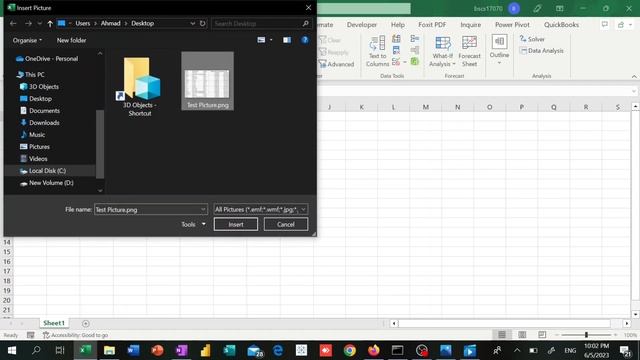The height and width of the screenshot is (360, 640).
Task: Click the Consolidate icon in Data Tools
Action: 415,39
